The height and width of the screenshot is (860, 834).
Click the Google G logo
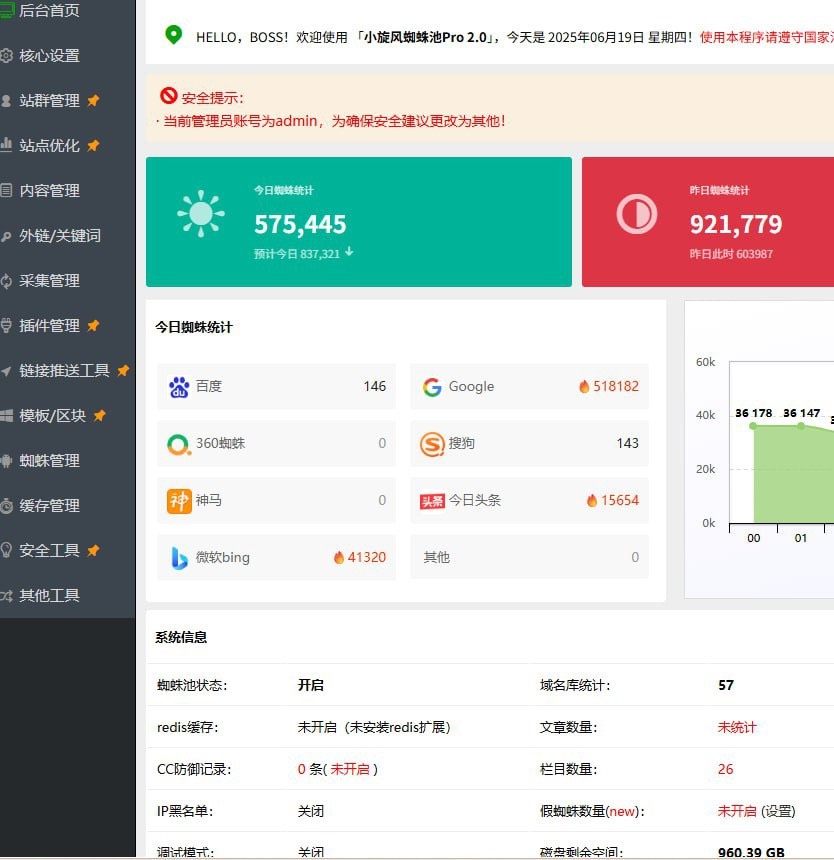432,387
